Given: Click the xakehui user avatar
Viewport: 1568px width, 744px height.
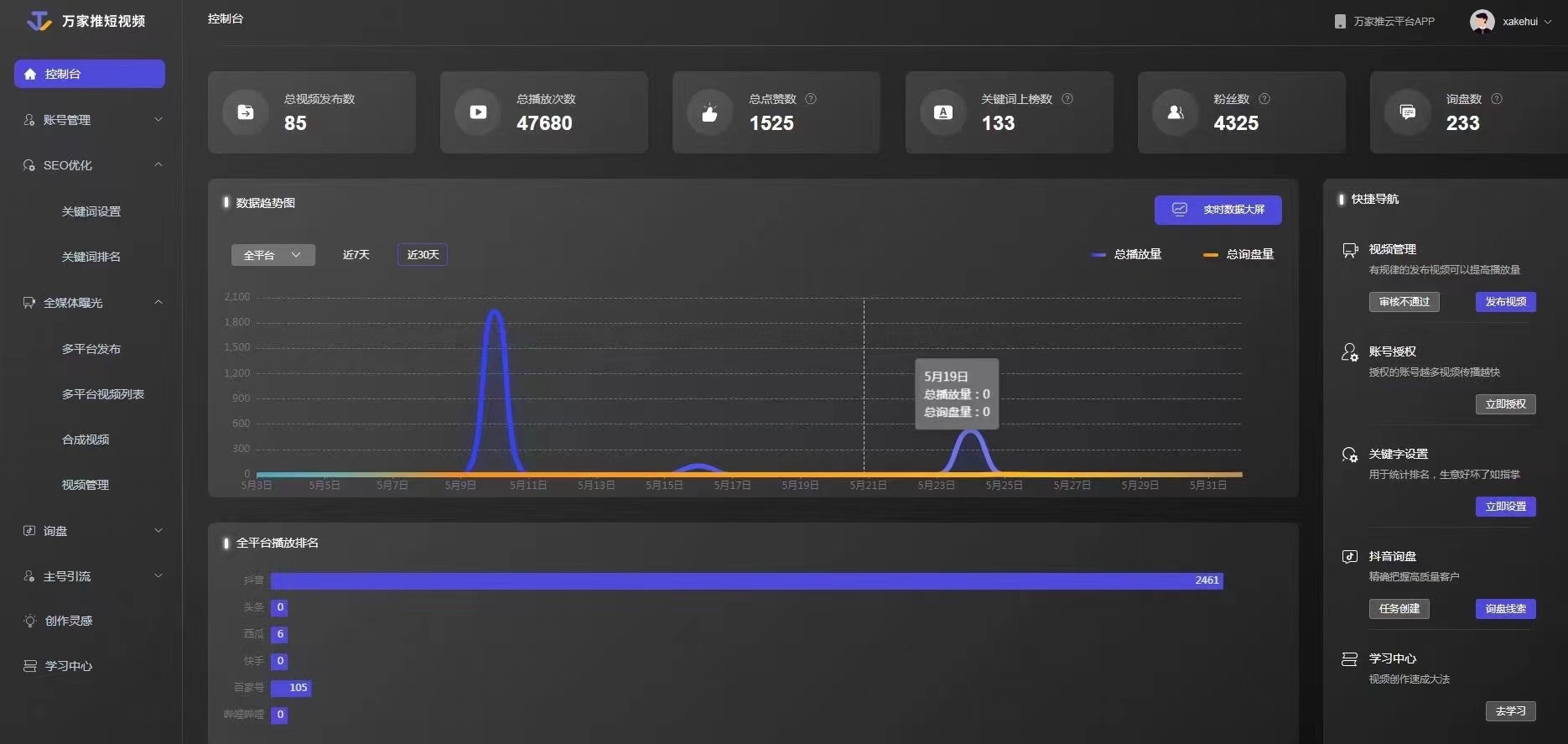Looking at the screenshot, I should 1482,22.
